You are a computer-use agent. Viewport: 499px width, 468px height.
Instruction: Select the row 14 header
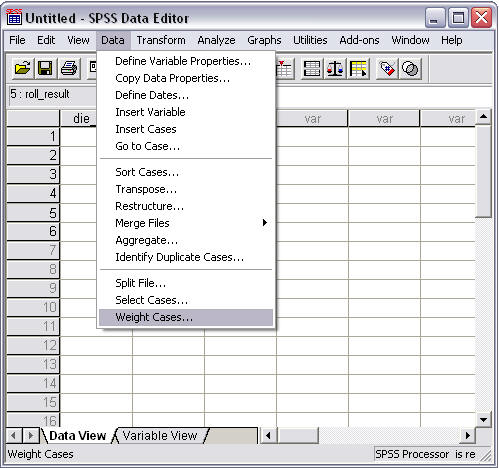pyautogui.click(x=33, y=383)
